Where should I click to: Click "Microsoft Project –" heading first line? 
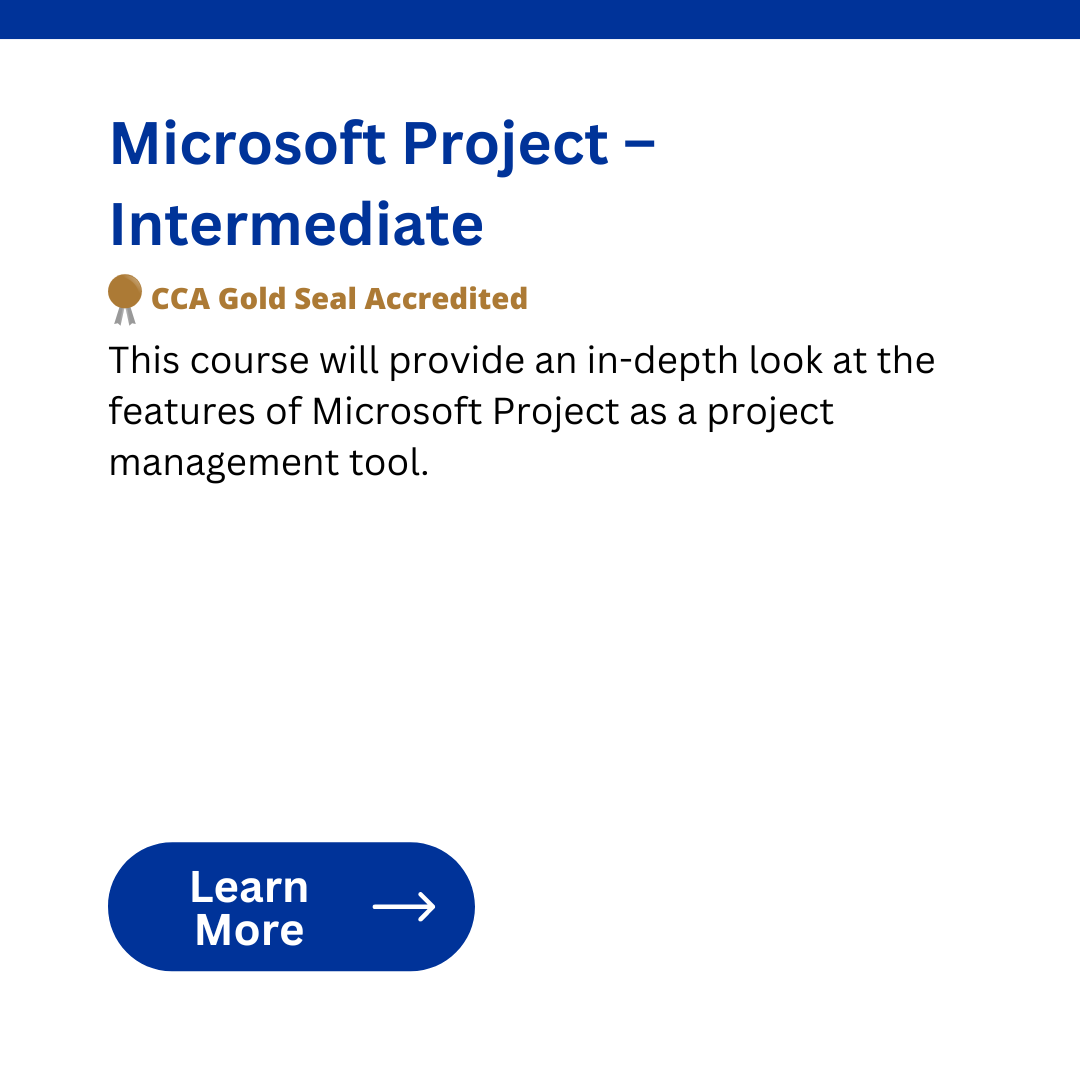pos(382,144)
